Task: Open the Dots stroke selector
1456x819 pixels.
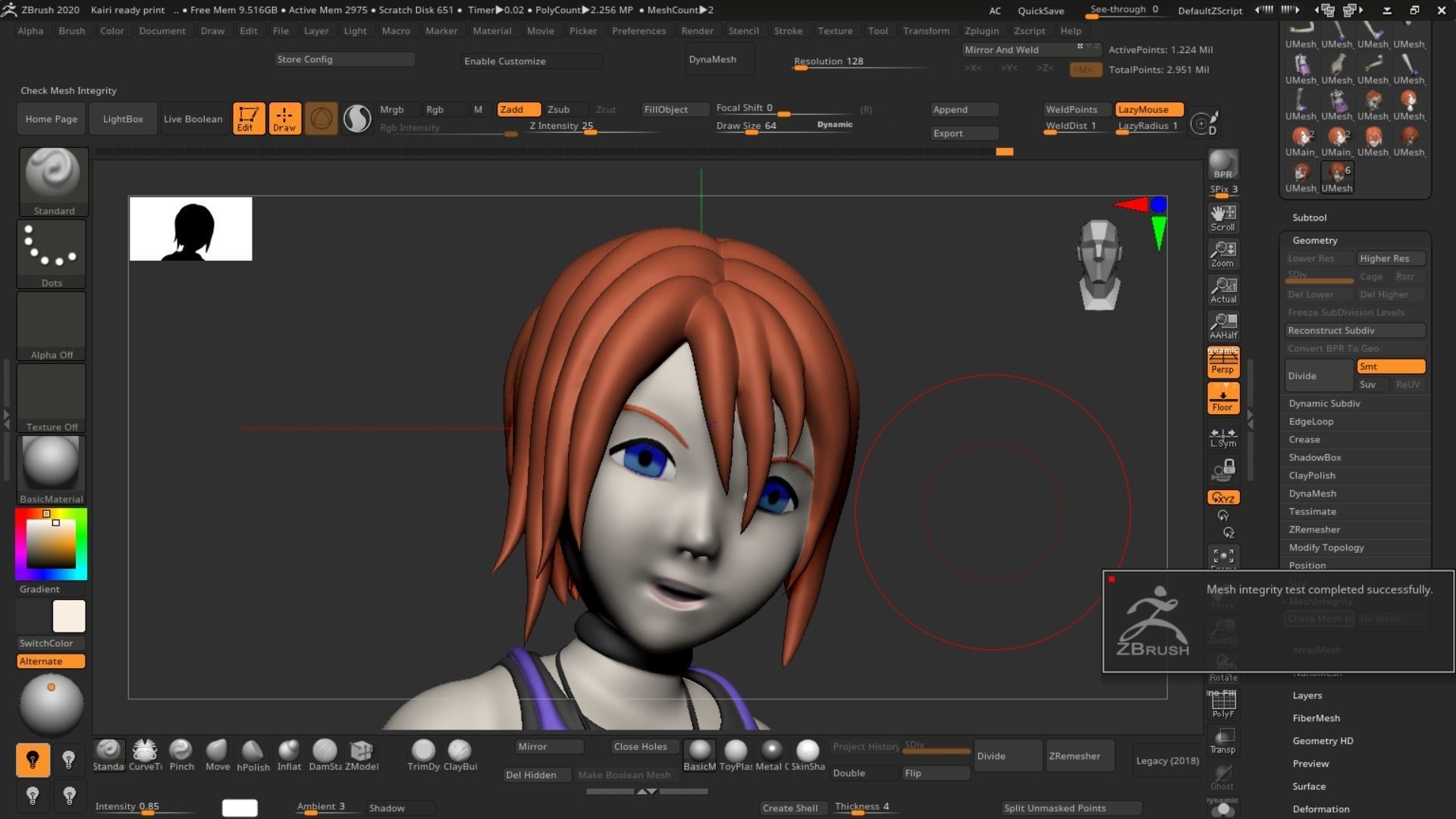Action: (52, 254)
